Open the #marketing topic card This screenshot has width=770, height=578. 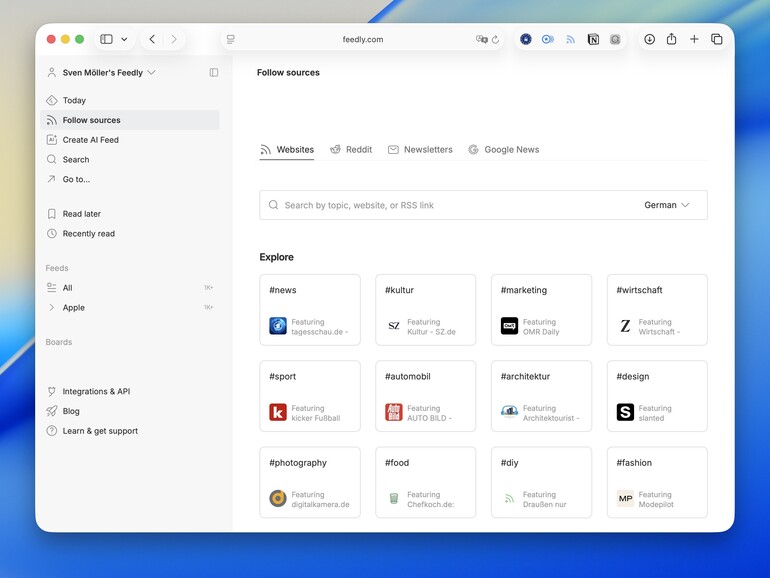[542, 310]
